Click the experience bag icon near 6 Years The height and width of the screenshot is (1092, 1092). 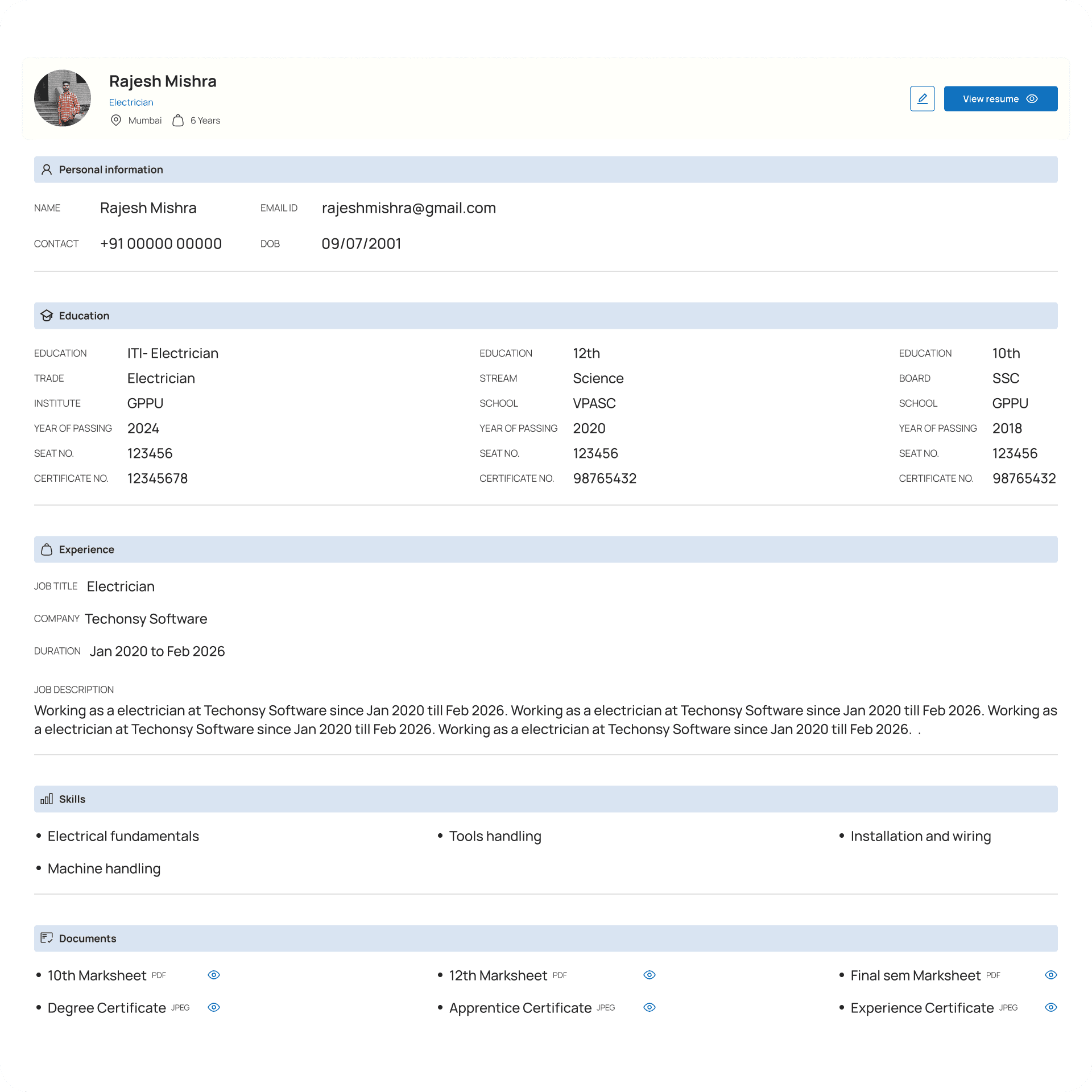point(178,121)
